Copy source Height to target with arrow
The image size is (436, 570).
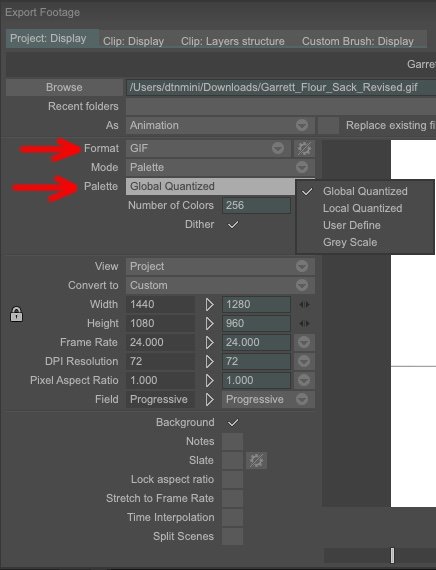point(209,324)
